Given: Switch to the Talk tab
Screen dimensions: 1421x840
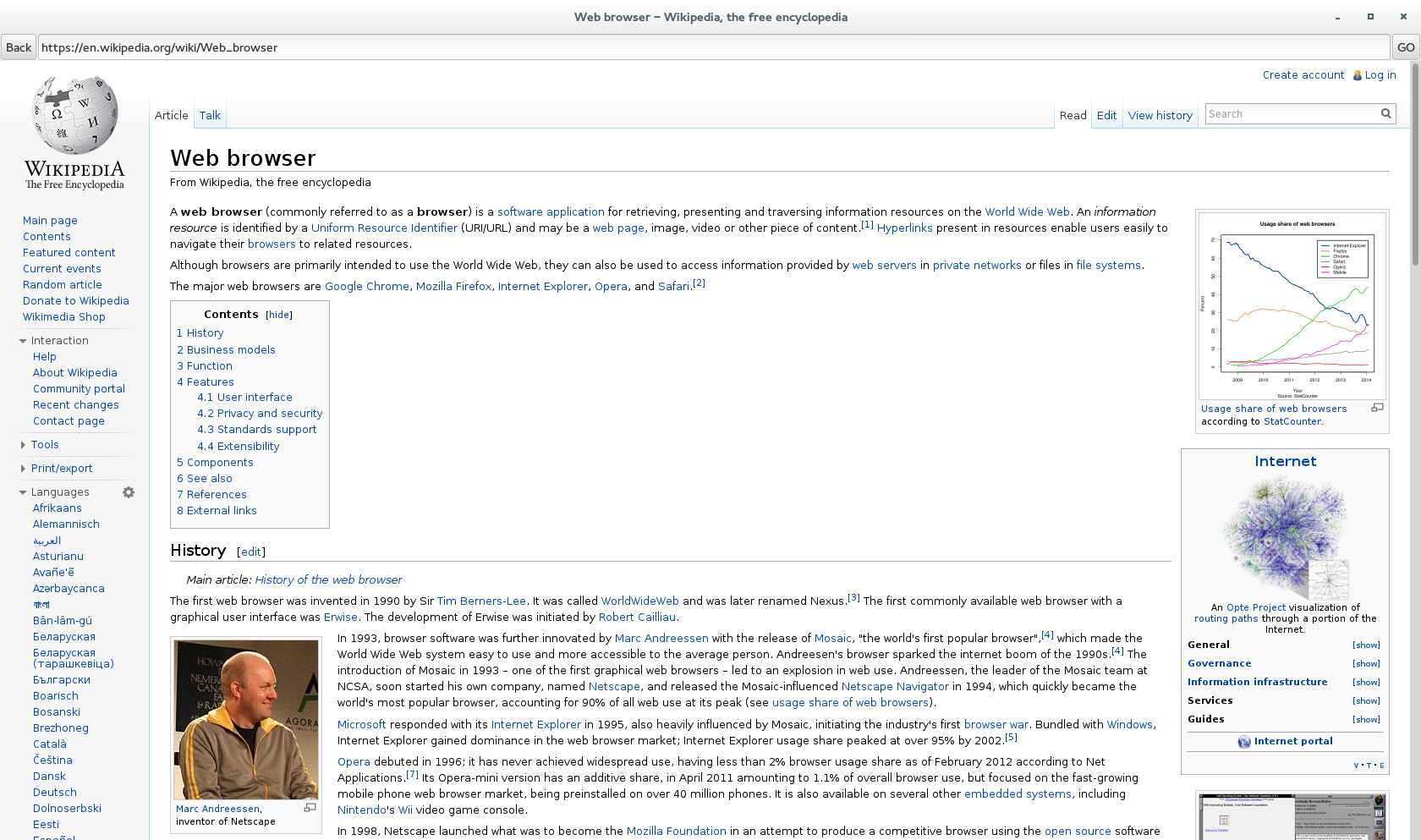Looking at the screenshot, I should pos(210,116).
